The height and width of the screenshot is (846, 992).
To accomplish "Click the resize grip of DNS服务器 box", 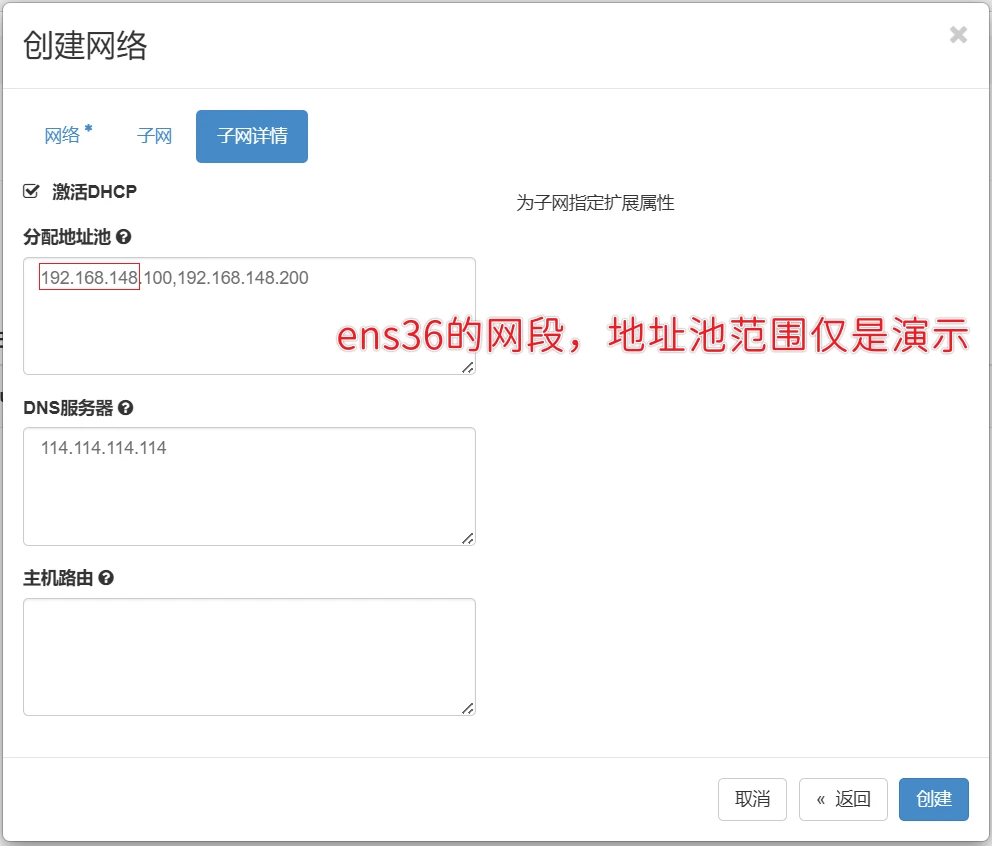I will pyautogui.click(x=468, y=538).
